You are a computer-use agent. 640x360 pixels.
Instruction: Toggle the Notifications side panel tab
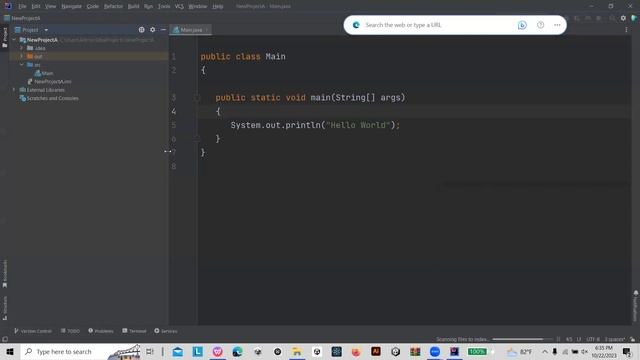coord(635,305)
